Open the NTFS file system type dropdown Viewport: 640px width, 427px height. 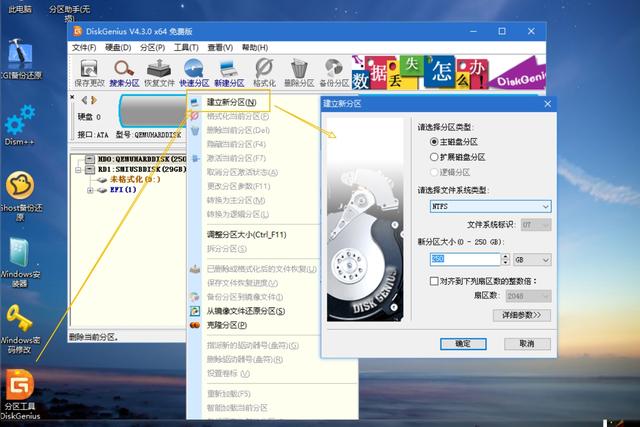(x=490, y=206)
